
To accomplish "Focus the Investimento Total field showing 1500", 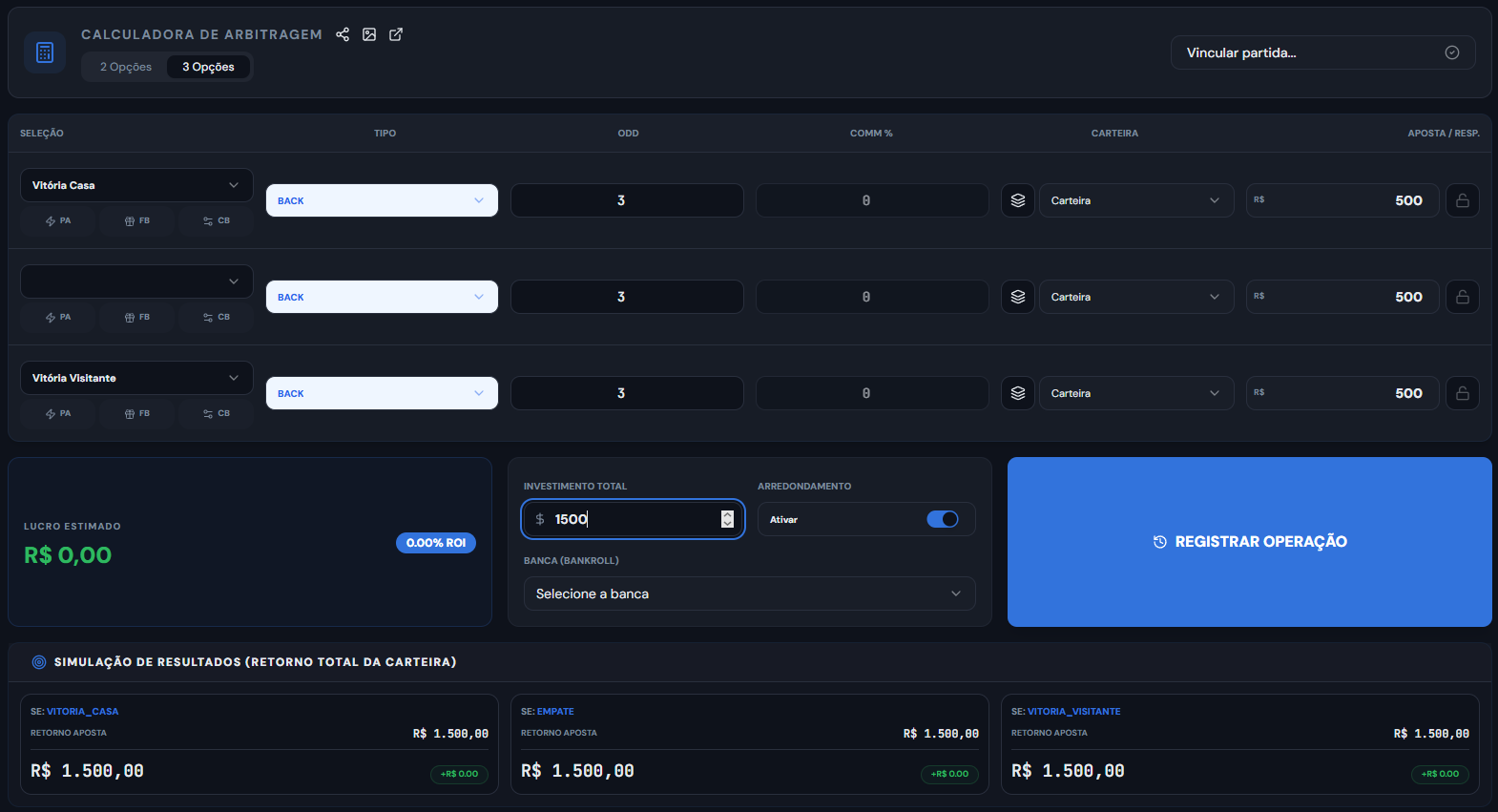I will point(634,519).
